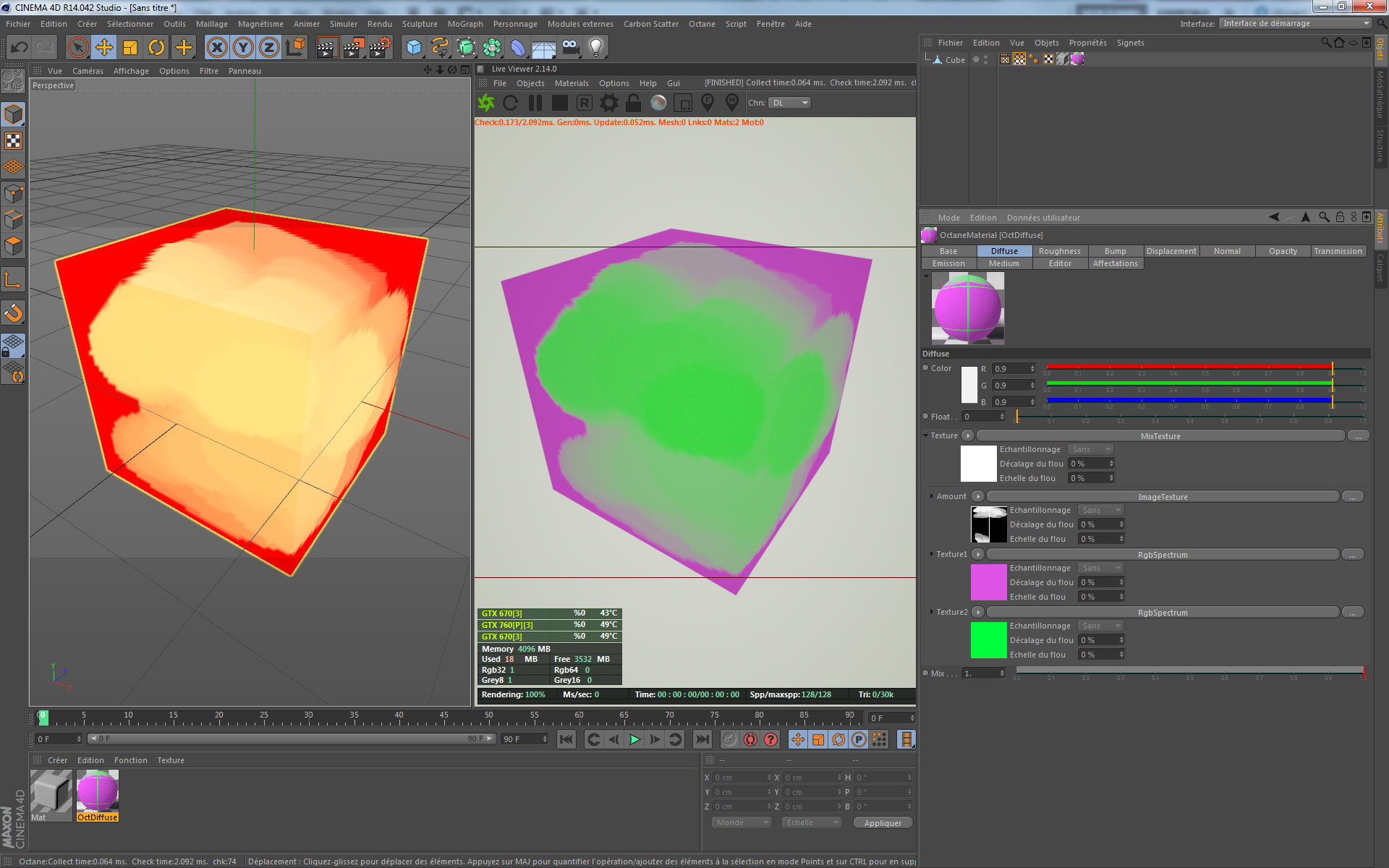Viewport: 1389px width, 868px height.
Task: Click the Light bulb icon
Action: coord(595,48)
